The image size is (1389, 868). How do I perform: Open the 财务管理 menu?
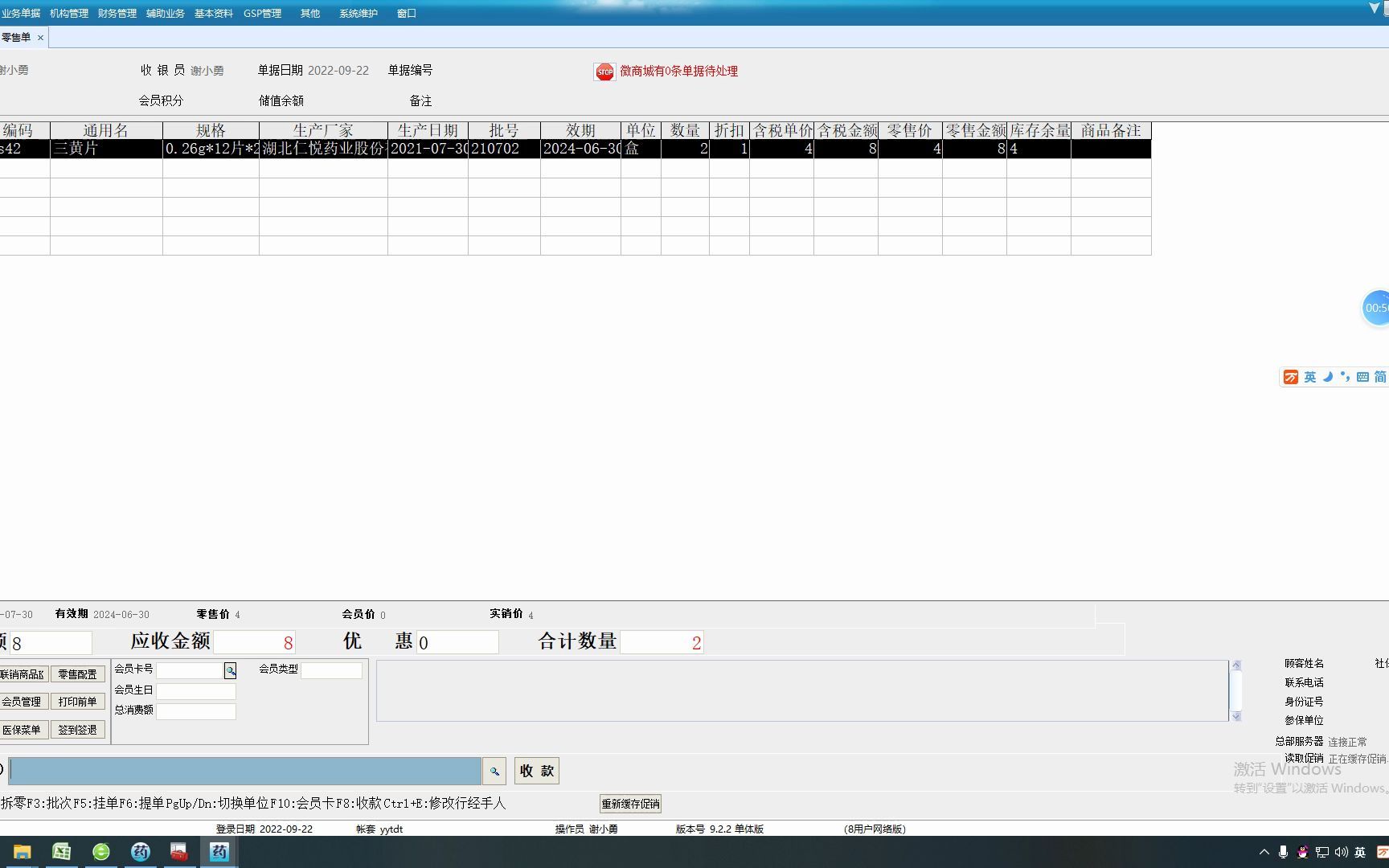pos(117,14)
